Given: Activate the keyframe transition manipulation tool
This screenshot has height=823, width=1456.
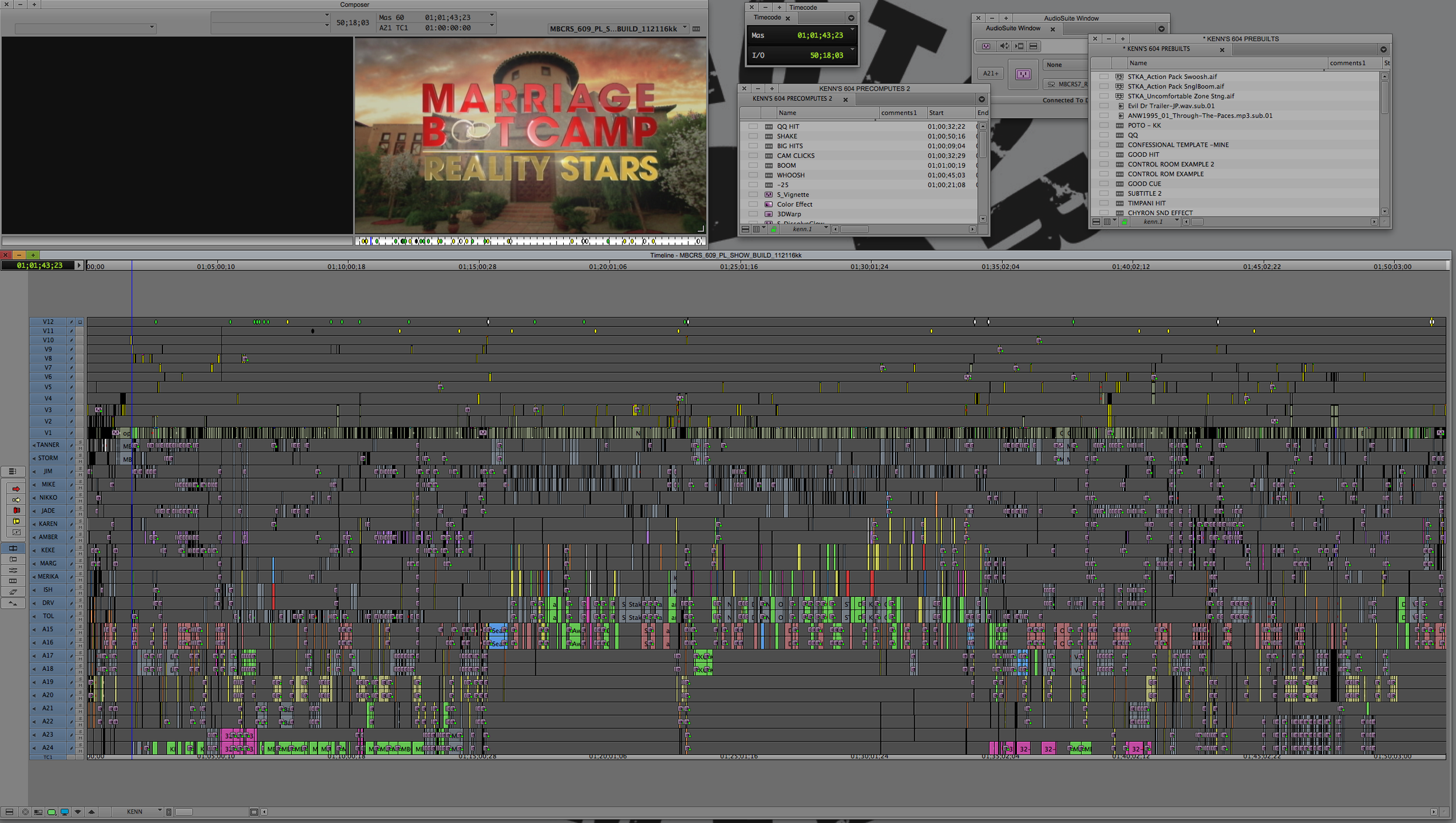Looking at the screenshot, I should [x=16, y=532].
